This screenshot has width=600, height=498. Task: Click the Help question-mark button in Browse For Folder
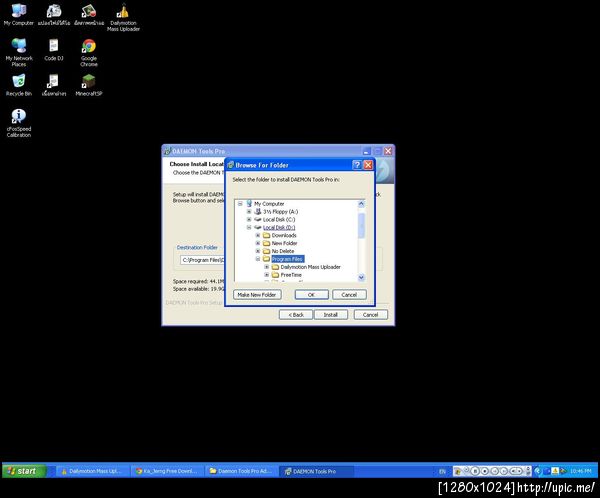pyautogui.click(x=357, y=165)
